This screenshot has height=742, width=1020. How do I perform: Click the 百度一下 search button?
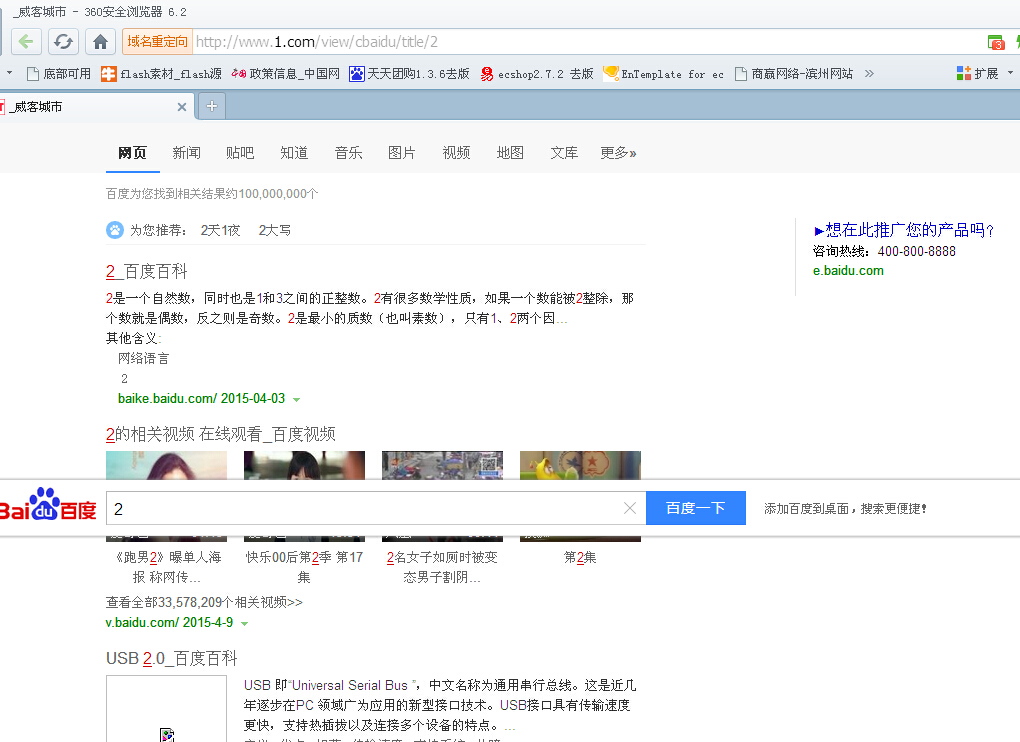(695, 508)
